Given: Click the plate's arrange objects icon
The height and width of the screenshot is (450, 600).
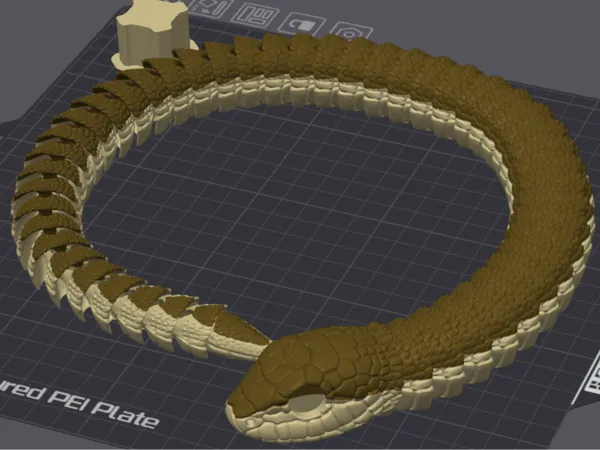Looking at the screenshot, I should [x=255, y=15].
